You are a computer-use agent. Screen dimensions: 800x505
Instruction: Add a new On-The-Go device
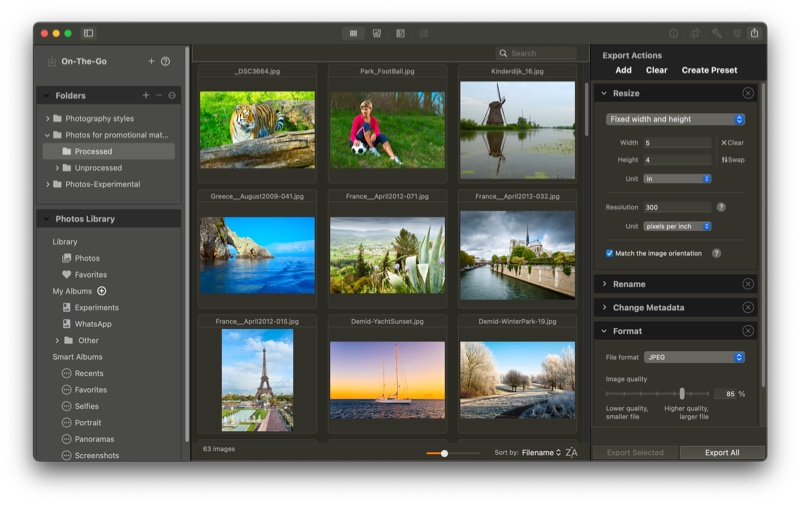151,61
